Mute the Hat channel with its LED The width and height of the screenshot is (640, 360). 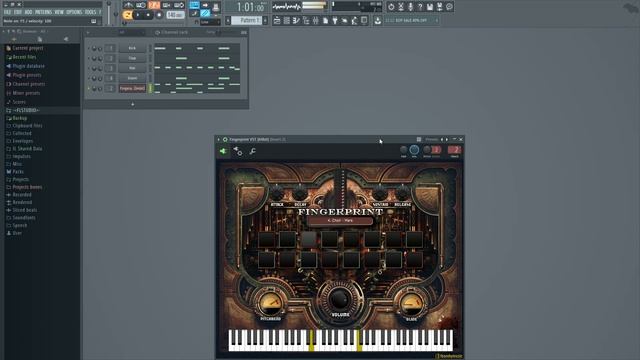coord(89,68)
